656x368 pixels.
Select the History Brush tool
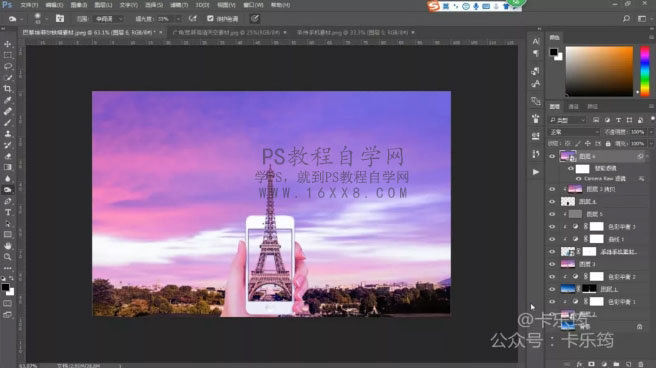click(x=8, y=145)
